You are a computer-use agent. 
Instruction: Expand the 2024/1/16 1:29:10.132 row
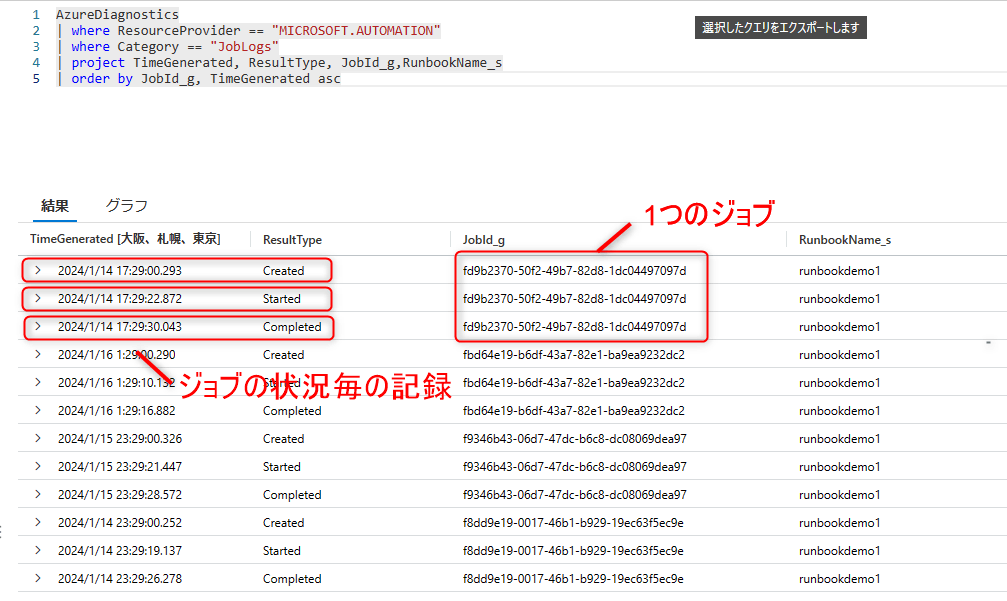click(x=38, y=383)
